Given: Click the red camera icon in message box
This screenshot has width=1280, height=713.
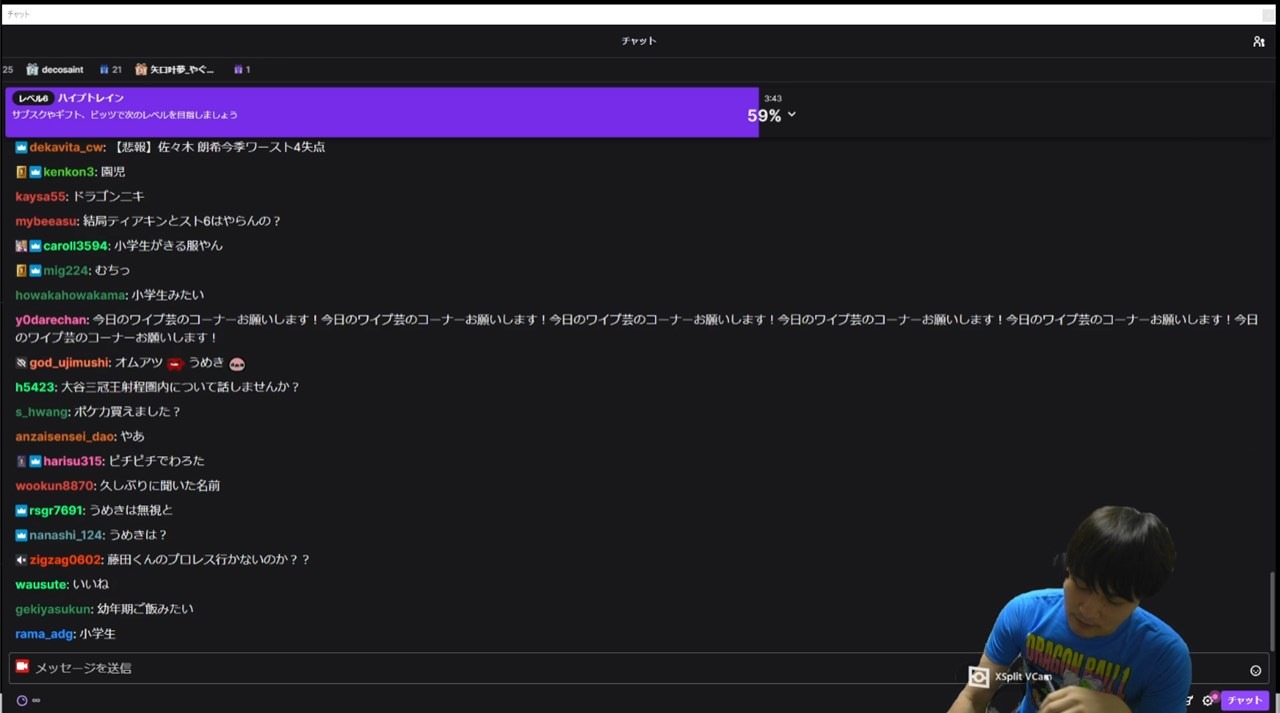Looking at the screenshot, I should tap(22, 666).
